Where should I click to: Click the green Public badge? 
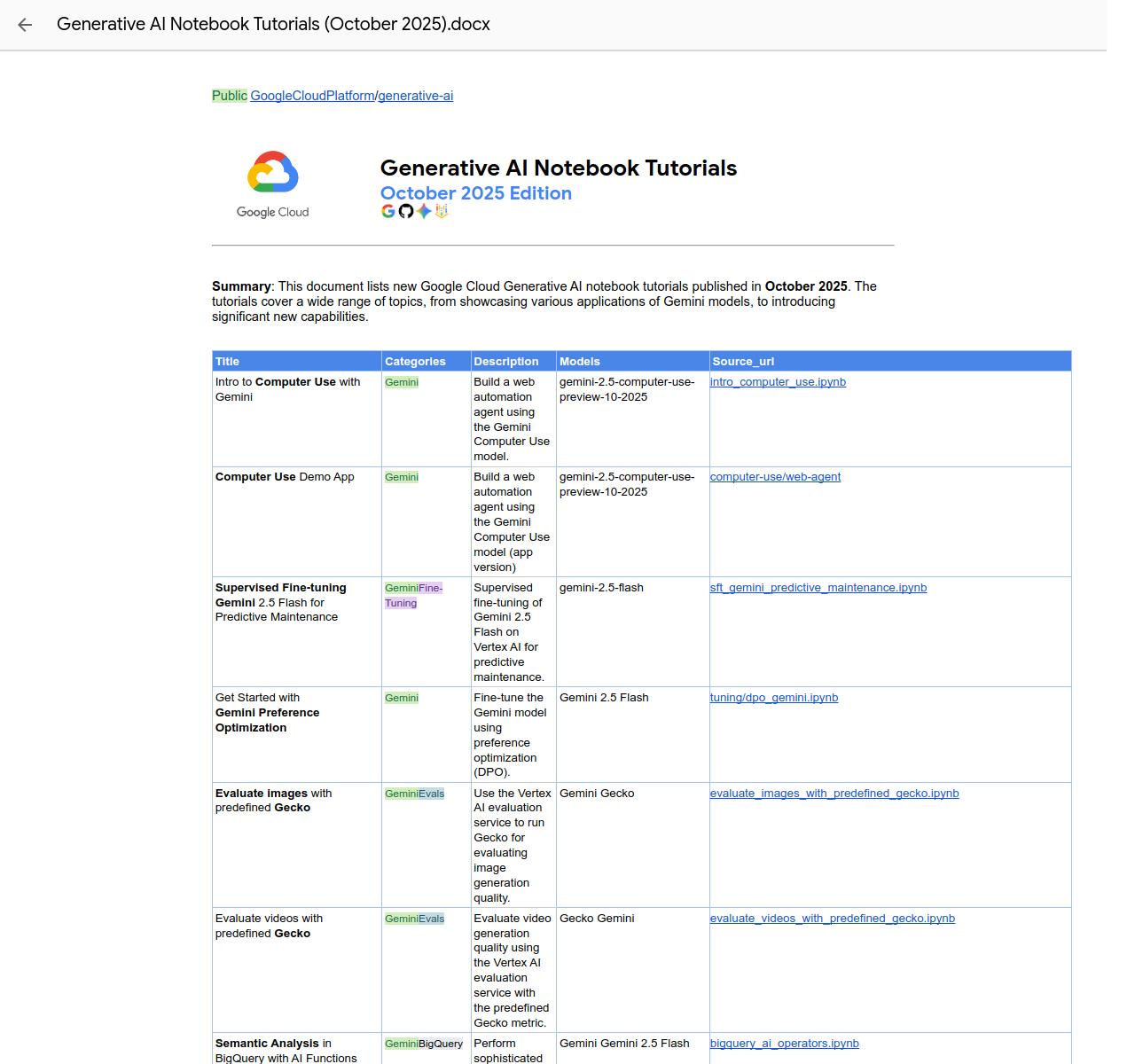click(230, 96)
